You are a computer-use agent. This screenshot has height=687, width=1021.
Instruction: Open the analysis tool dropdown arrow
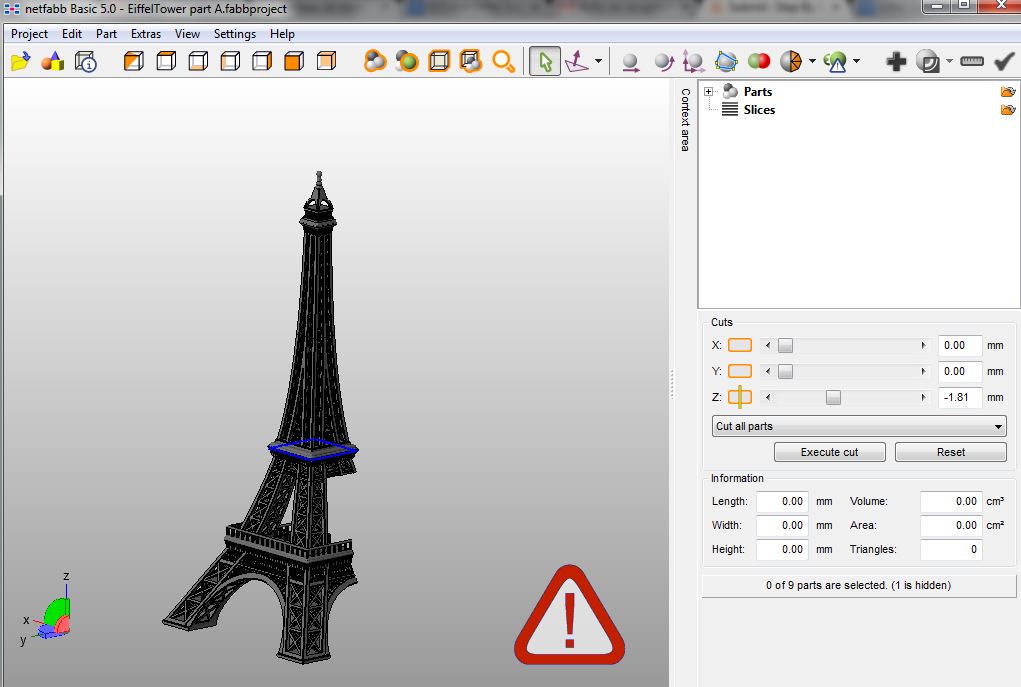pos(856,62)
